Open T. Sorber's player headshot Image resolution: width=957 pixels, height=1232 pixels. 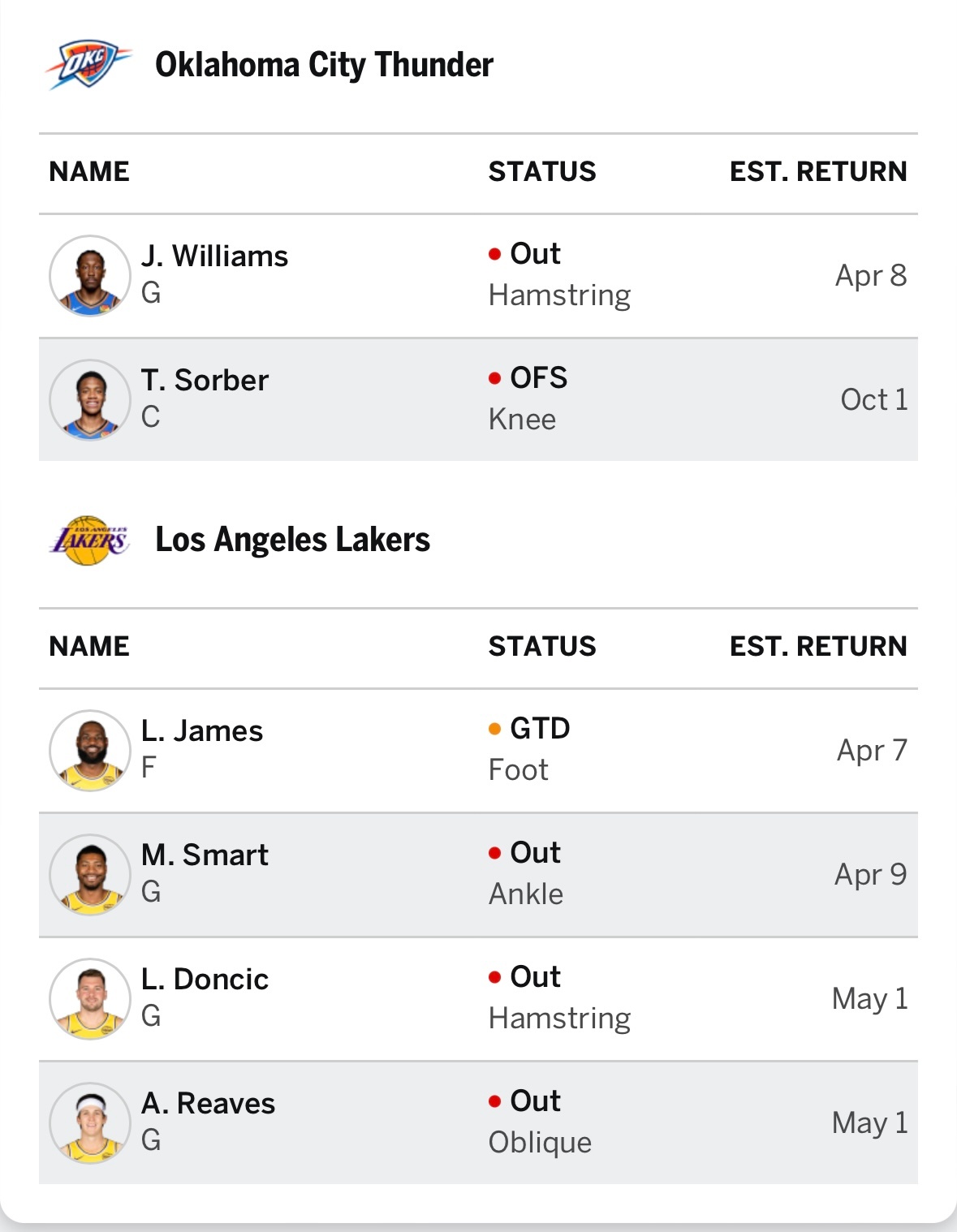click(90, 400)
